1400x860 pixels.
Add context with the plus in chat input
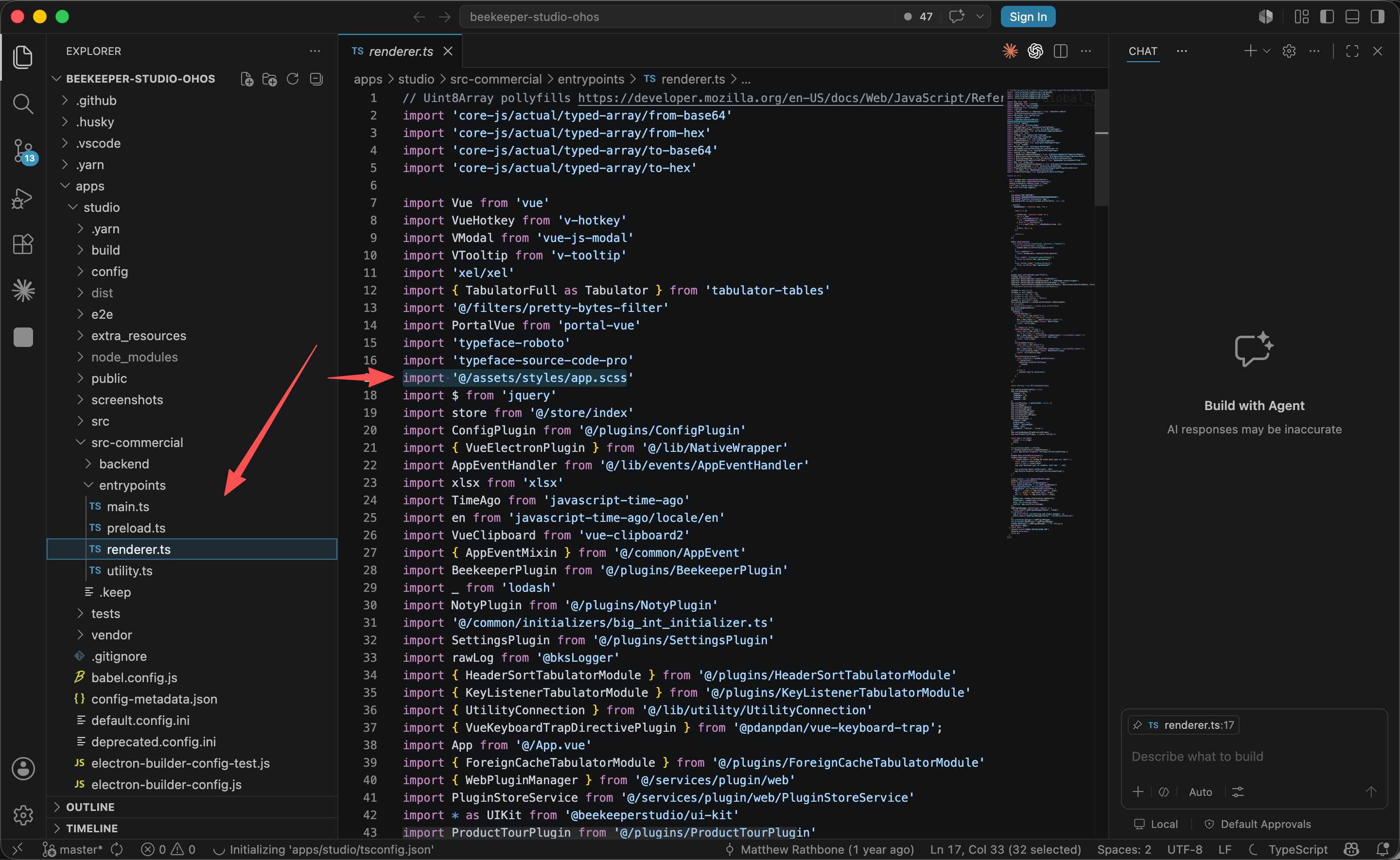[1138, 792]
